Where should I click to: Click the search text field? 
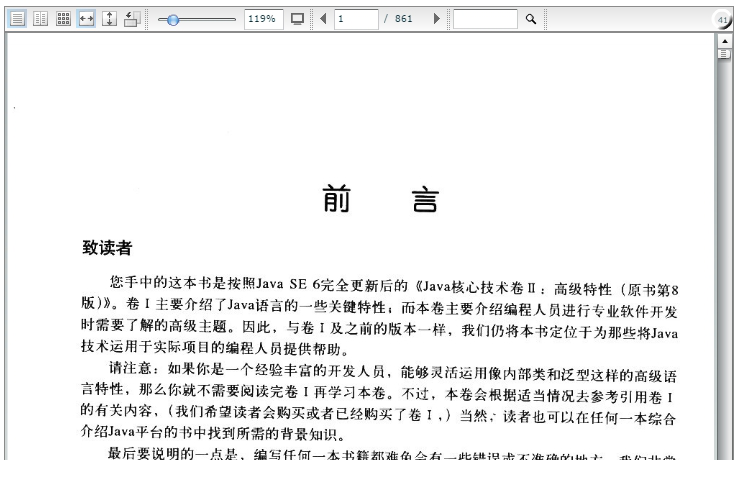[x=485, y=19]
